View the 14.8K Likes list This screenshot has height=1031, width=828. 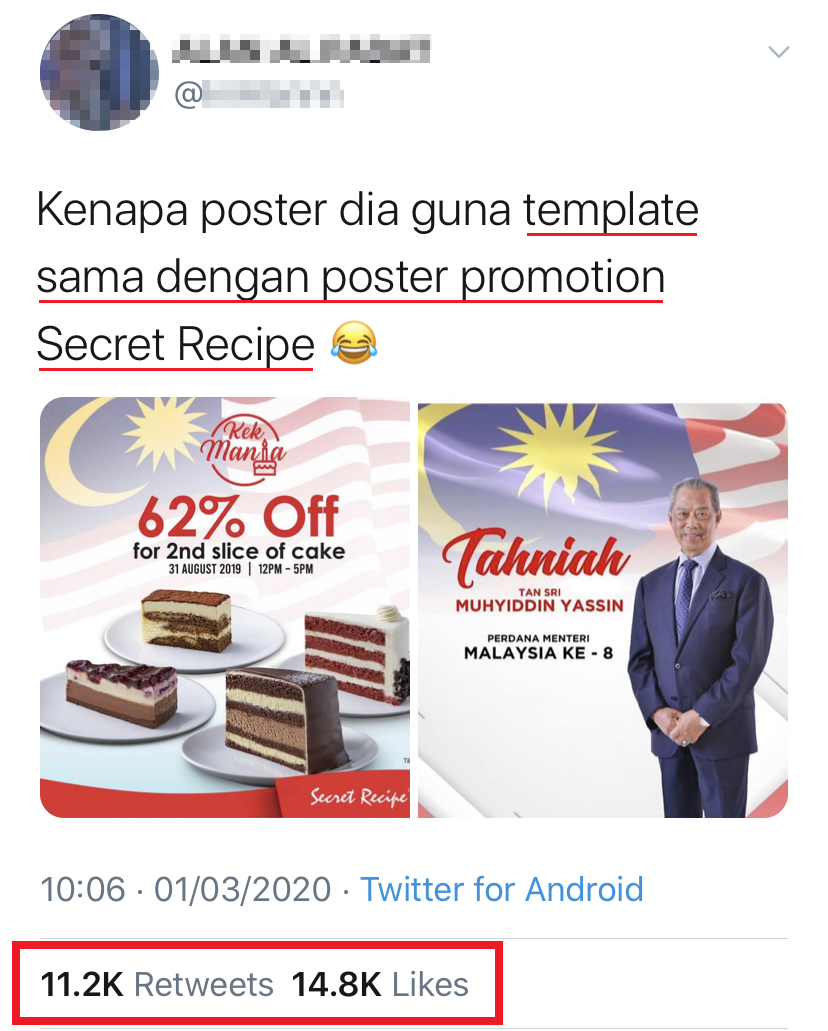coord(380,985)
